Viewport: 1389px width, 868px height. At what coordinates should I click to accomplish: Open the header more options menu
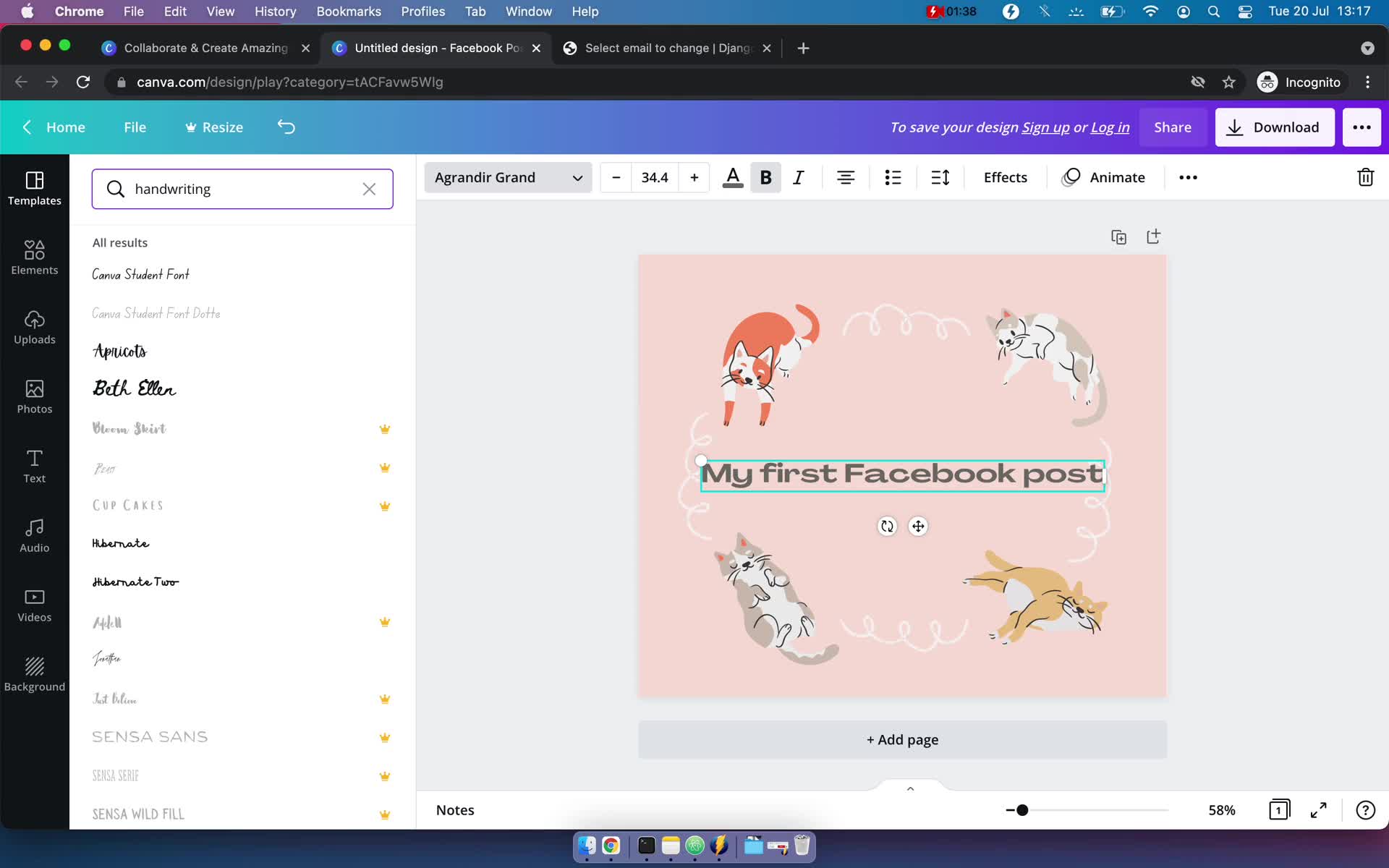pos(1362,127)
